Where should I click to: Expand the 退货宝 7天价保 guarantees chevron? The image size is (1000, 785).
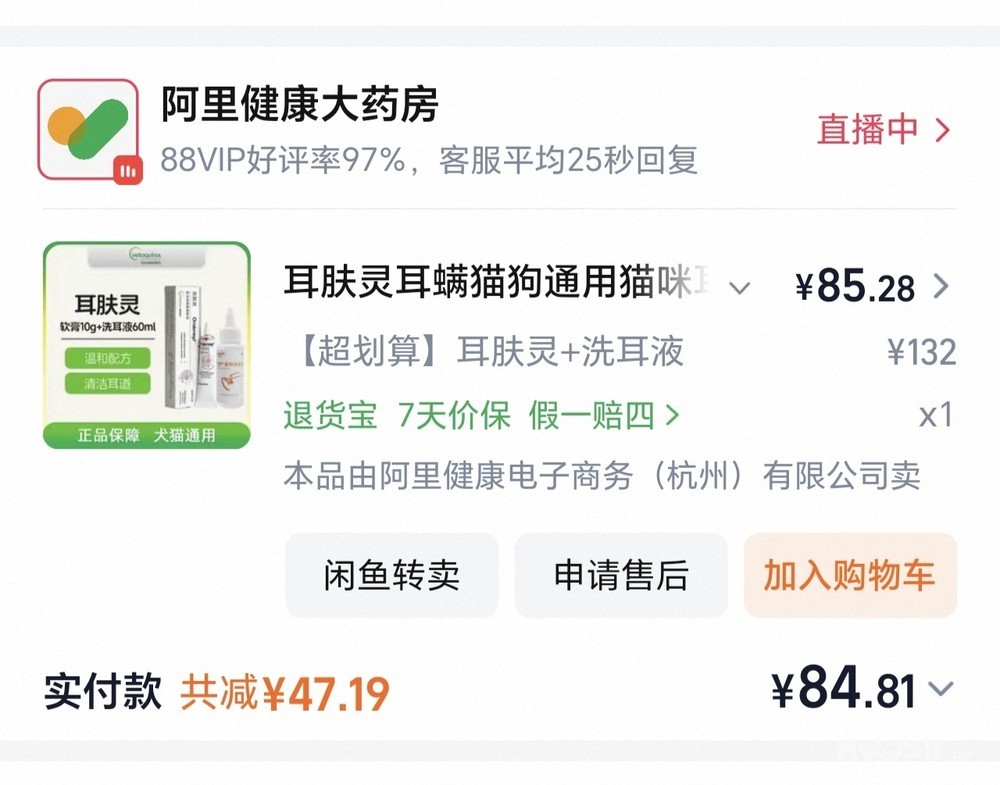click(672, 415)
